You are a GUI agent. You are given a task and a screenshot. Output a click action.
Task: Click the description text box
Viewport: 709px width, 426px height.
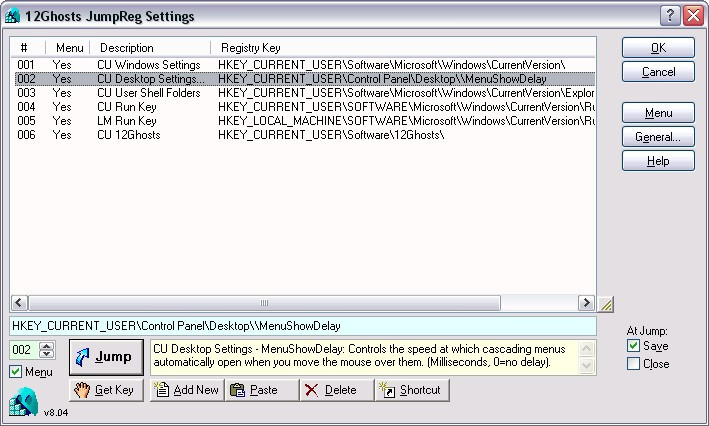tap(364, 357)
